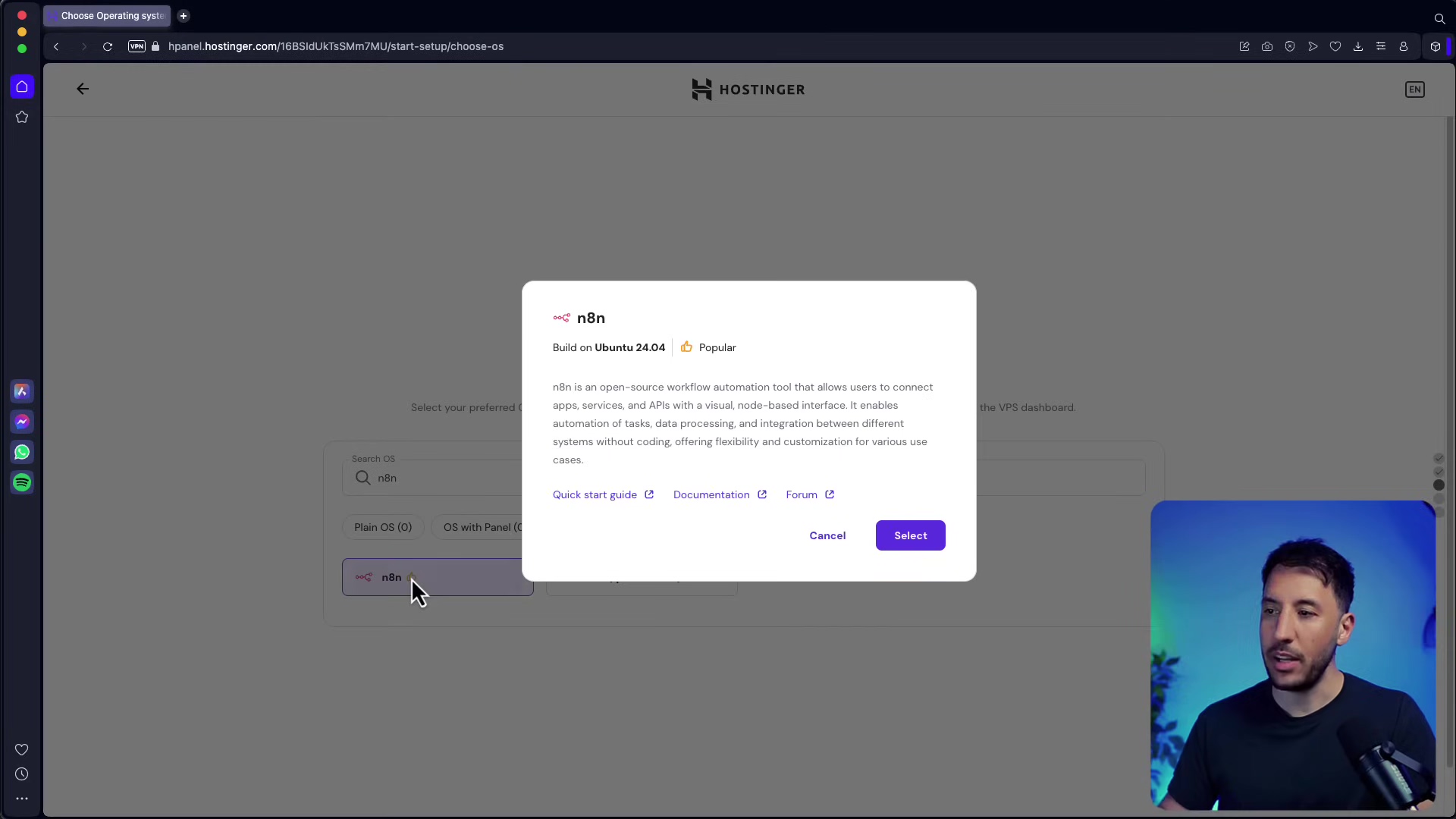Viewport: 1456px width, 819px height.
Task: Open Spotify in the sidebar
Action: [x=22, y=482]
